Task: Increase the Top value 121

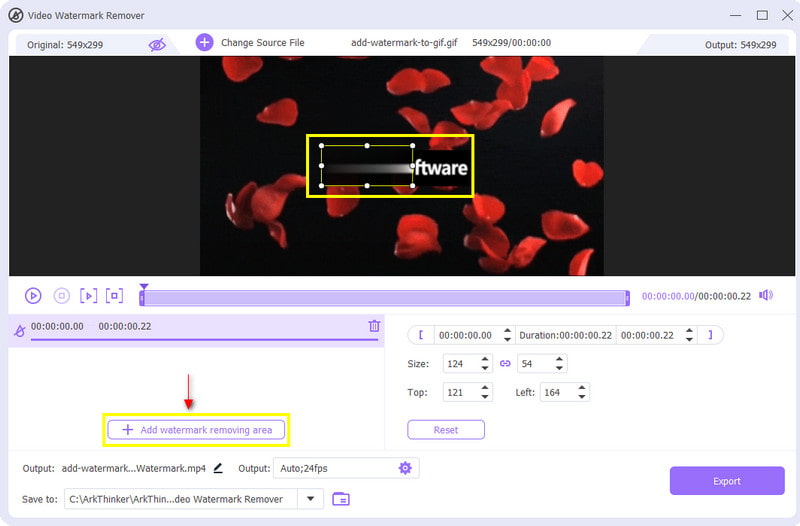Action: (x=485, y=388)
